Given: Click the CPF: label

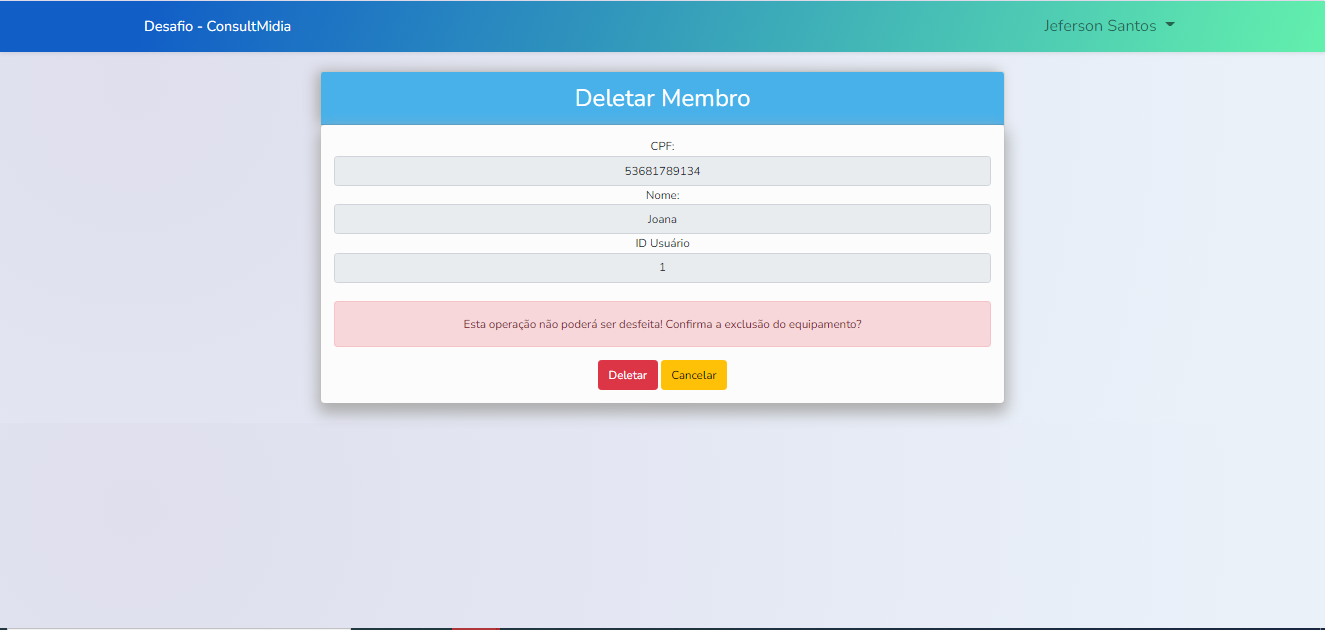Looking at the screenshot, I should [x=662, y=146].
